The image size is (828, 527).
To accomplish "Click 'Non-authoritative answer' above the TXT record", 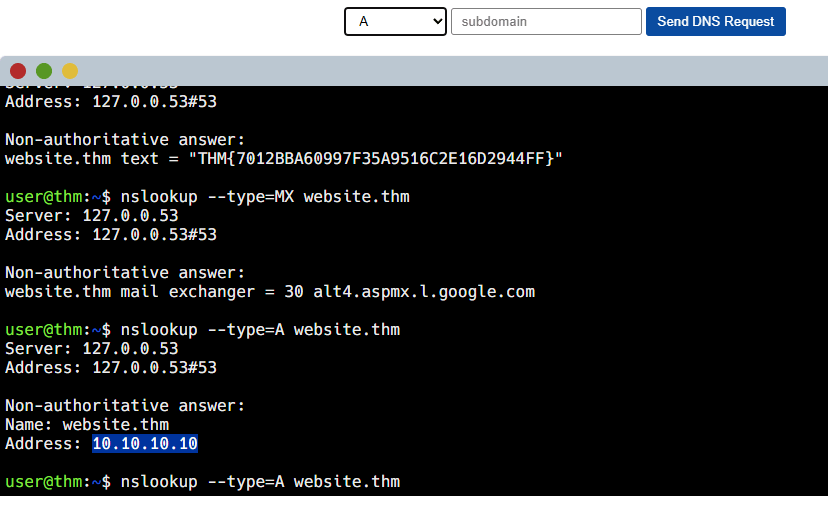I will pyautogui.click(x=125, y=140).
